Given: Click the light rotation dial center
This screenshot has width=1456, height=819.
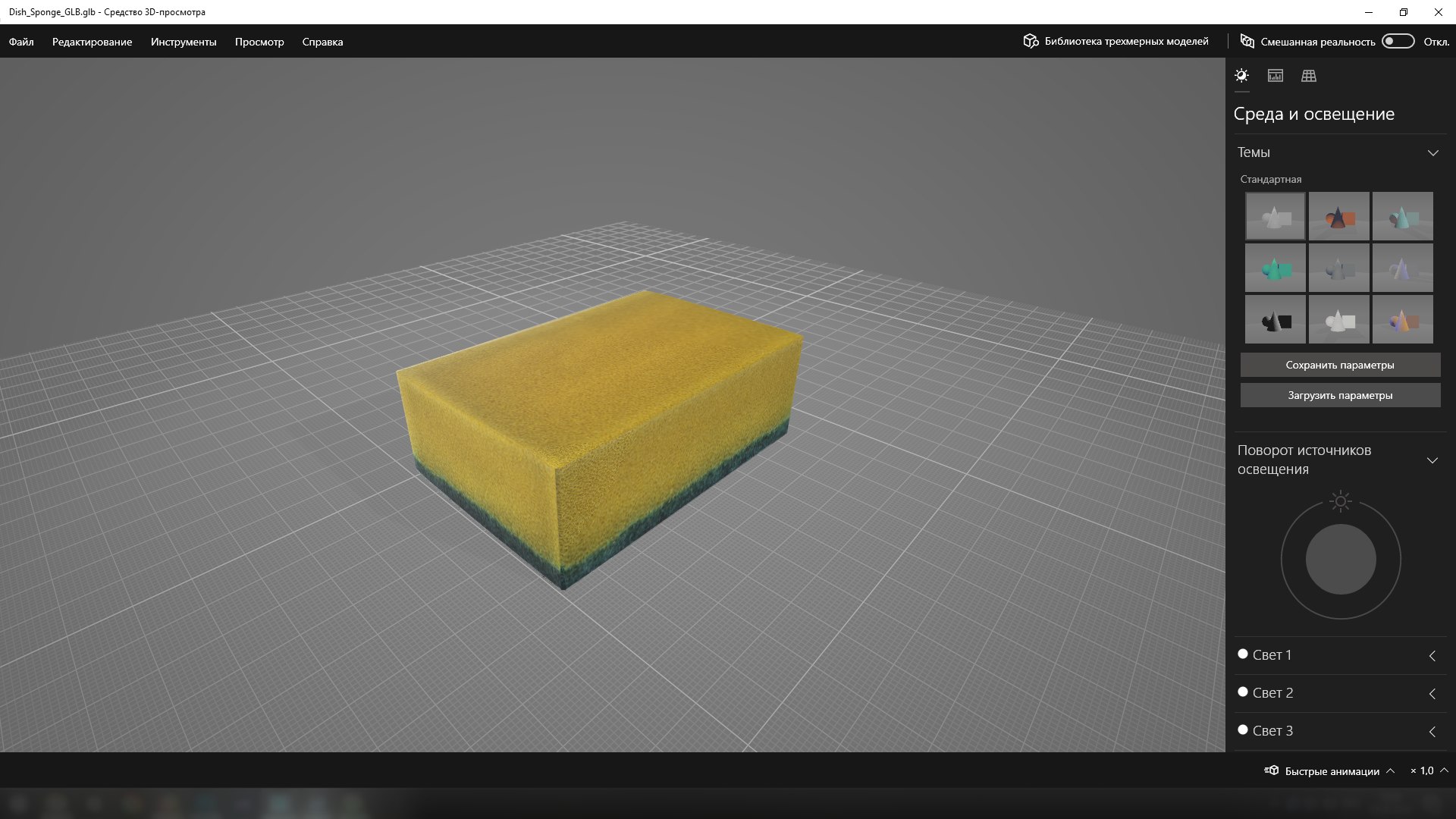Looking at the screenshot, I should [1341, 560].
